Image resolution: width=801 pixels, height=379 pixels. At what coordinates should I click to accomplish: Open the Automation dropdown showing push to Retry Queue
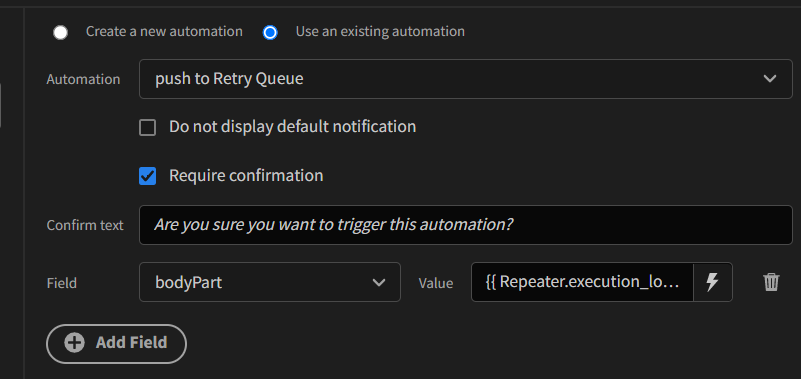click(465, 79)
